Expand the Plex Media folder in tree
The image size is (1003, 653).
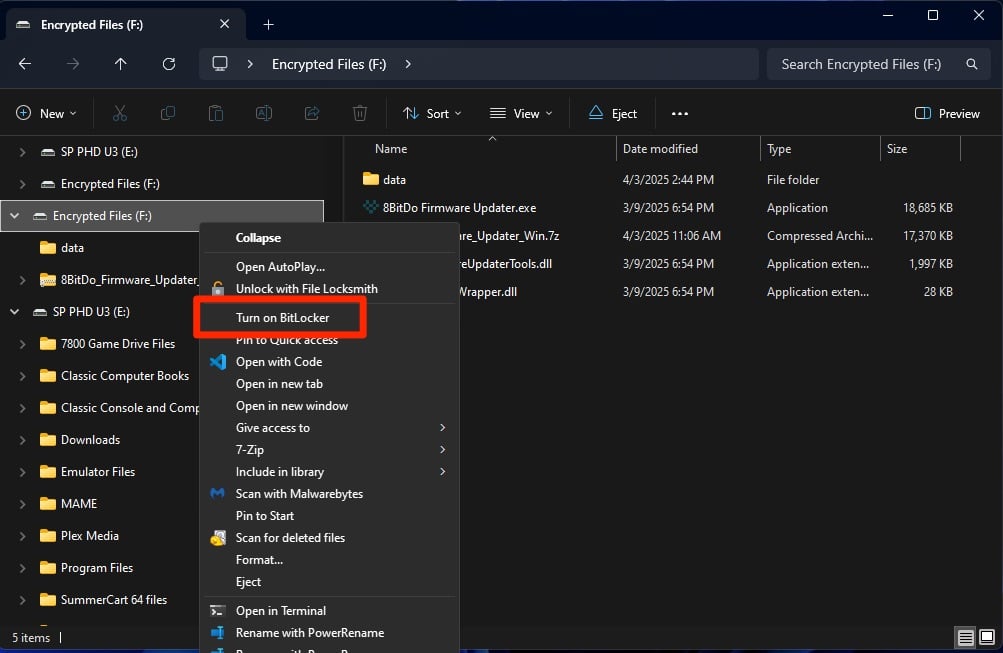pyautogui.click(x=22, y=535)
